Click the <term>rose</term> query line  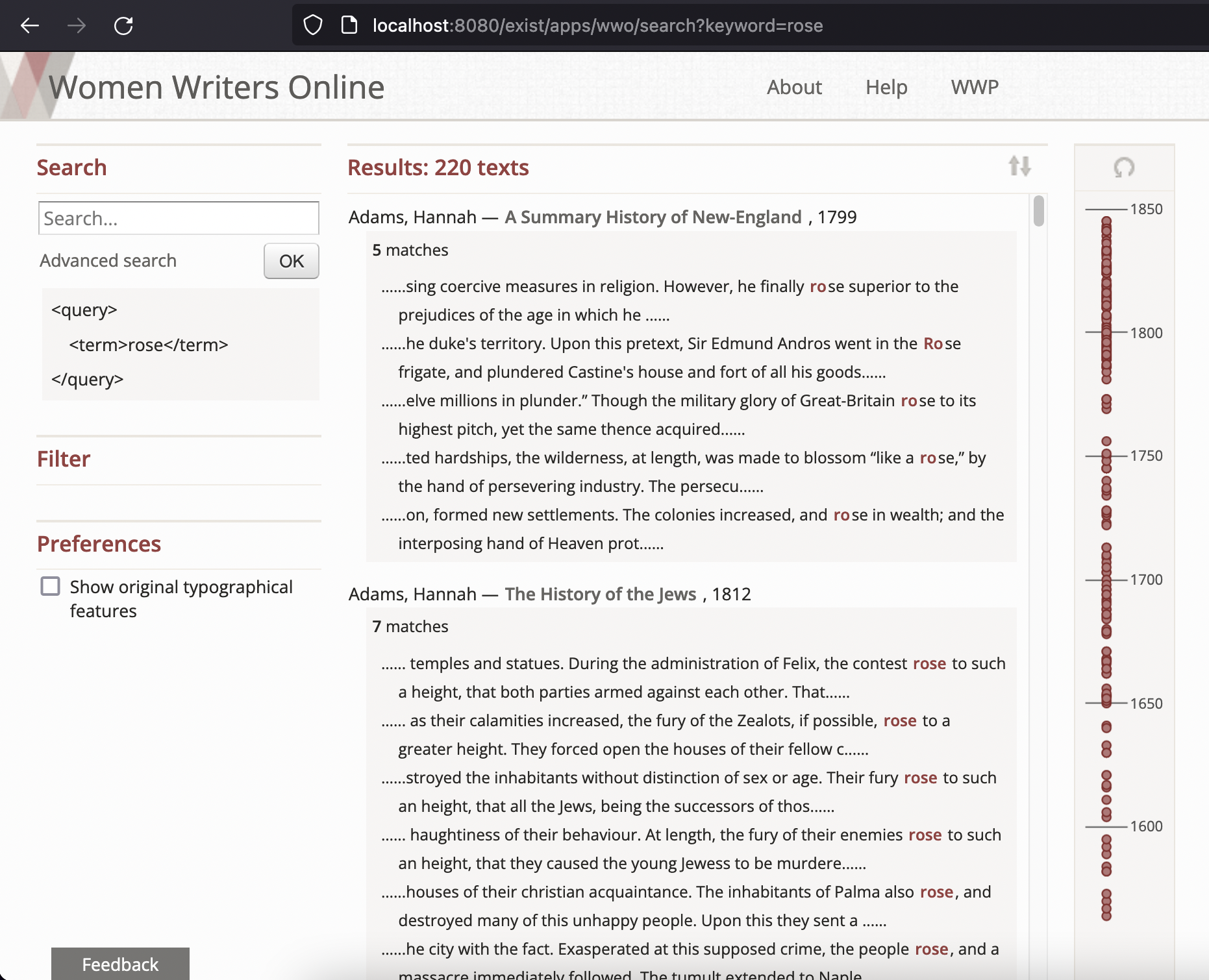[x=149, y=345]
